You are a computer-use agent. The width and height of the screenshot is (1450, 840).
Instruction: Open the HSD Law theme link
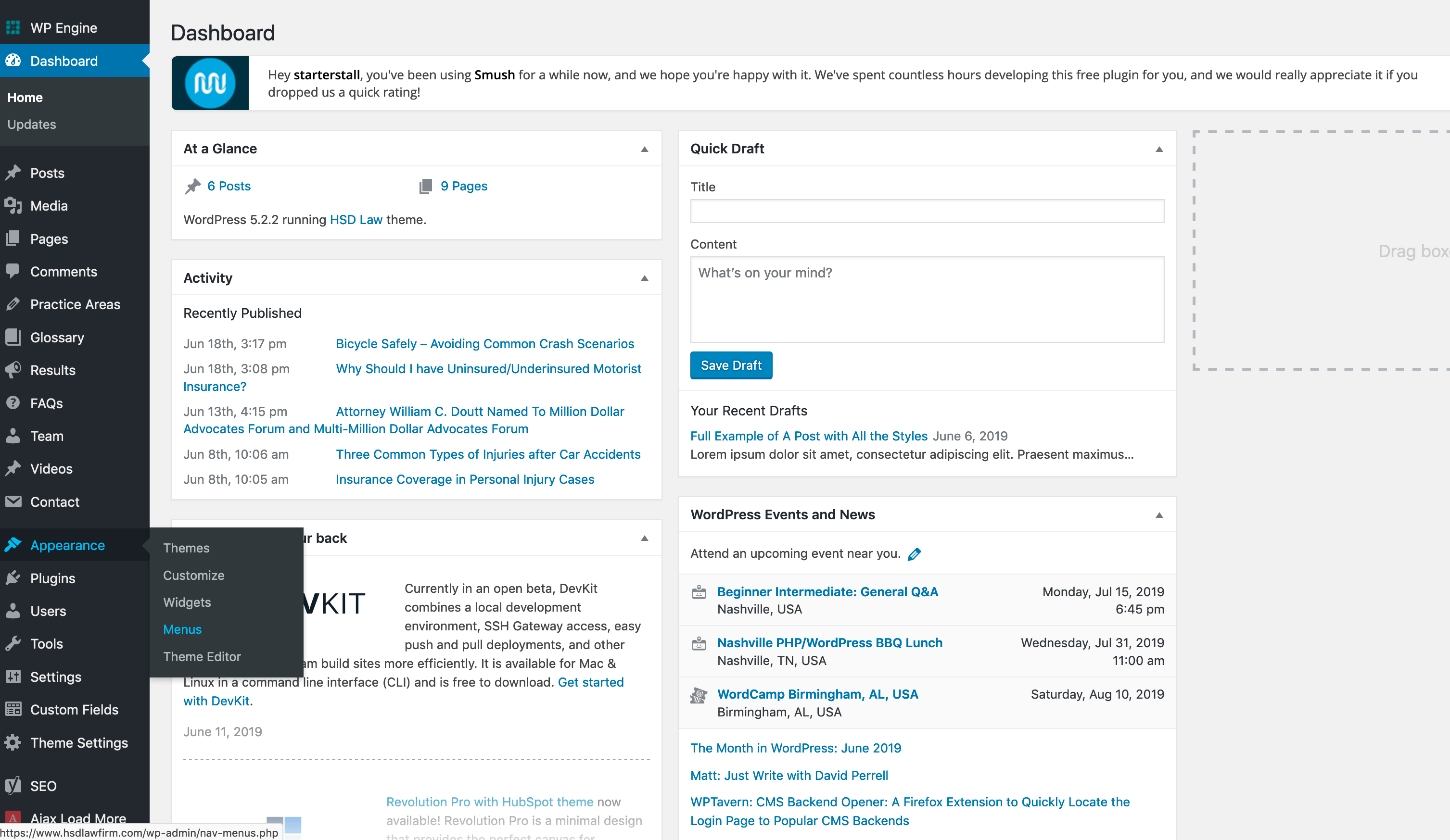pyautogui.click(x=356, y=220)
